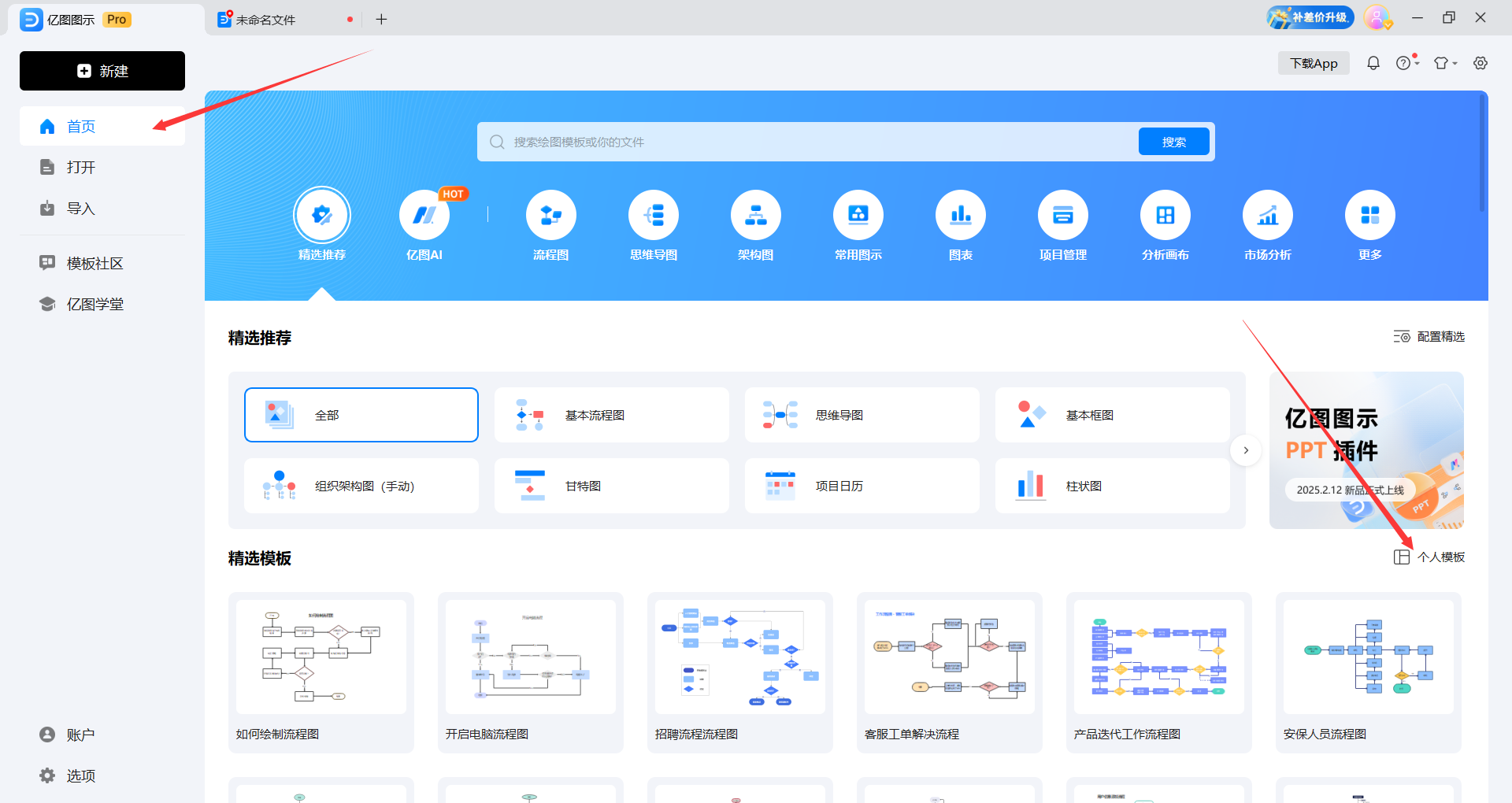
Task: Select the 项目管理 category icon
Action: tap(1062, 215)
